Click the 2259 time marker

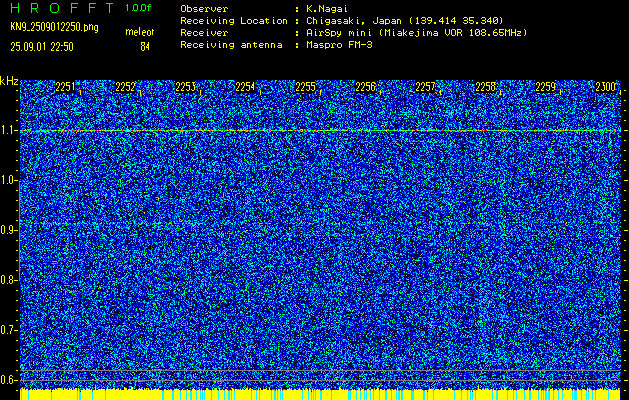(546, 87)
